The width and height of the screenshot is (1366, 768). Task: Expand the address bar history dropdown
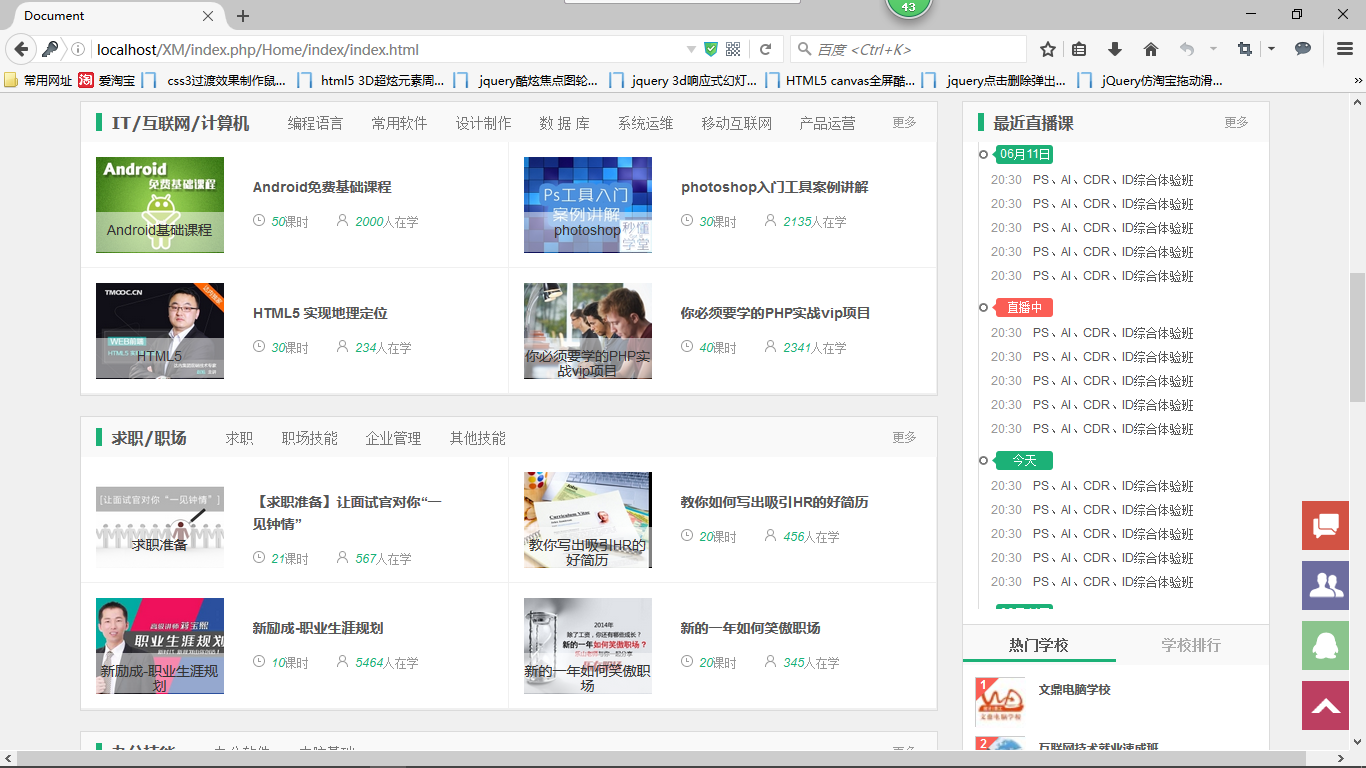(x=691, y=49)
